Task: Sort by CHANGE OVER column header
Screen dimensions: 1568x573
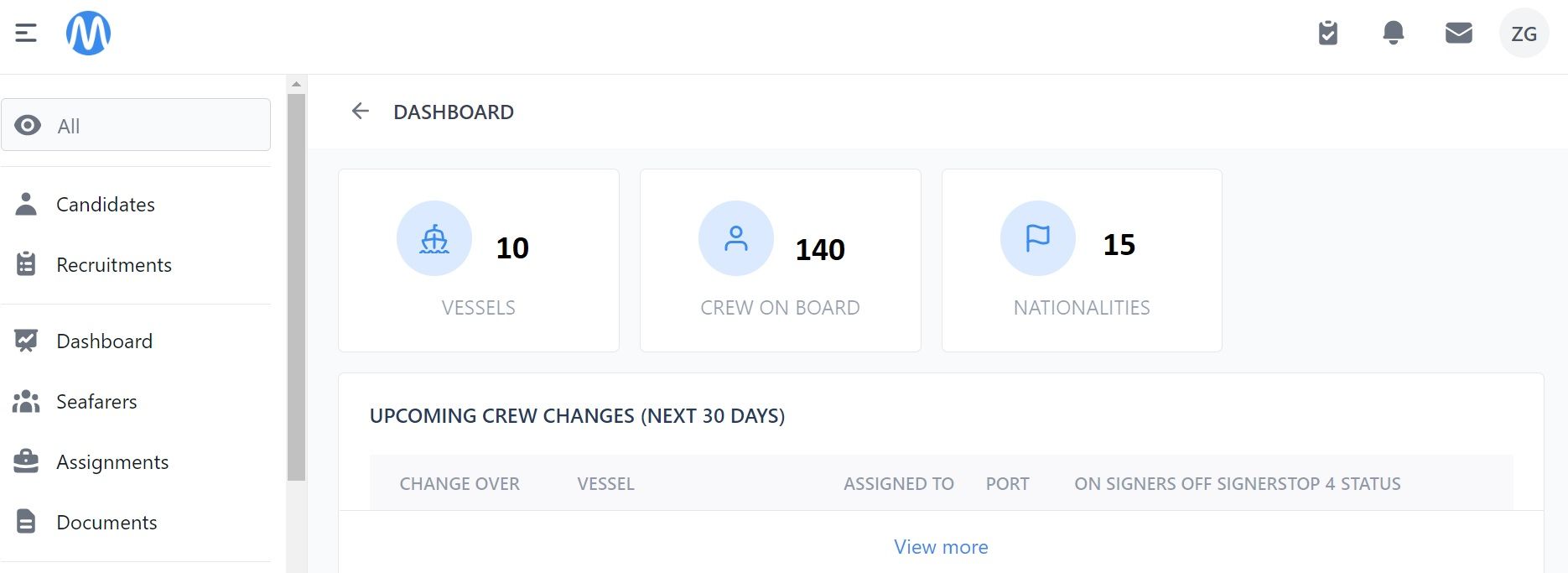Action: click(x=459, y=484)
